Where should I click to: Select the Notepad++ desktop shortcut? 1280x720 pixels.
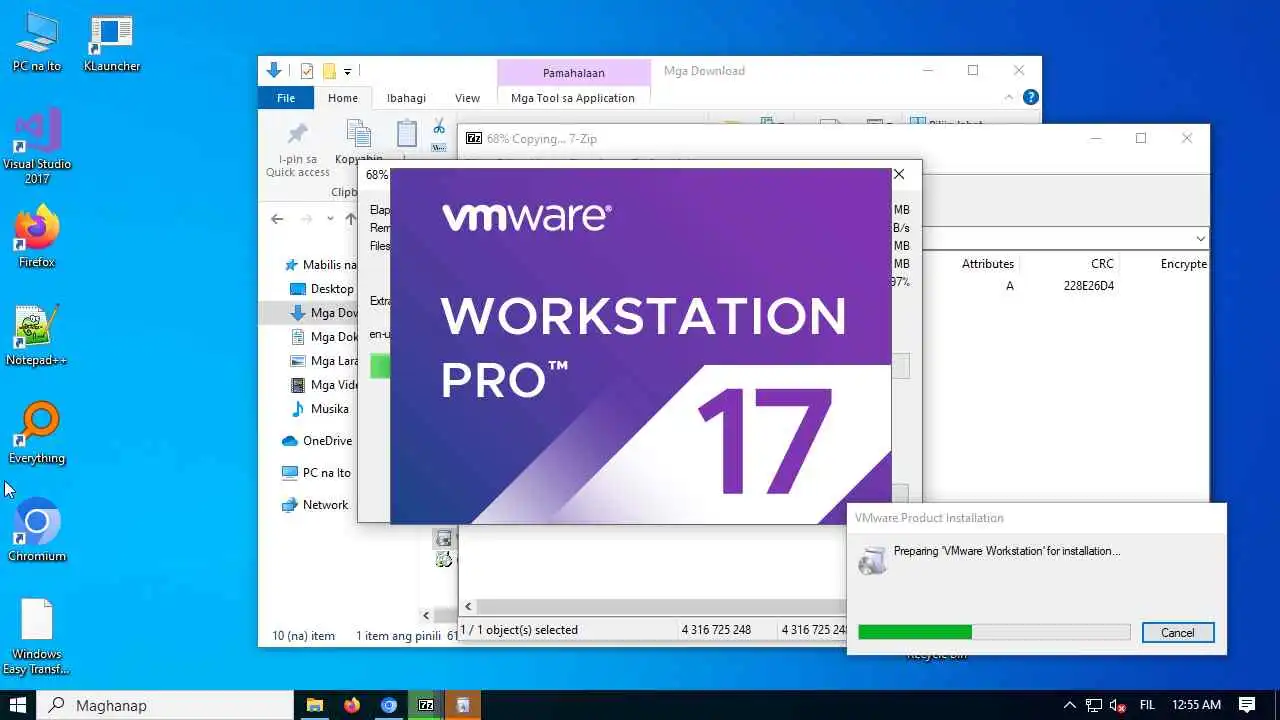click(37, 334)
